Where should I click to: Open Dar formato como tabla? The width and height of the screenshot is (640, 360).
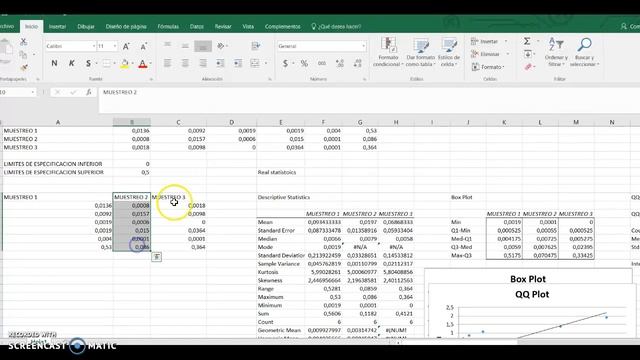coord(420,52)
